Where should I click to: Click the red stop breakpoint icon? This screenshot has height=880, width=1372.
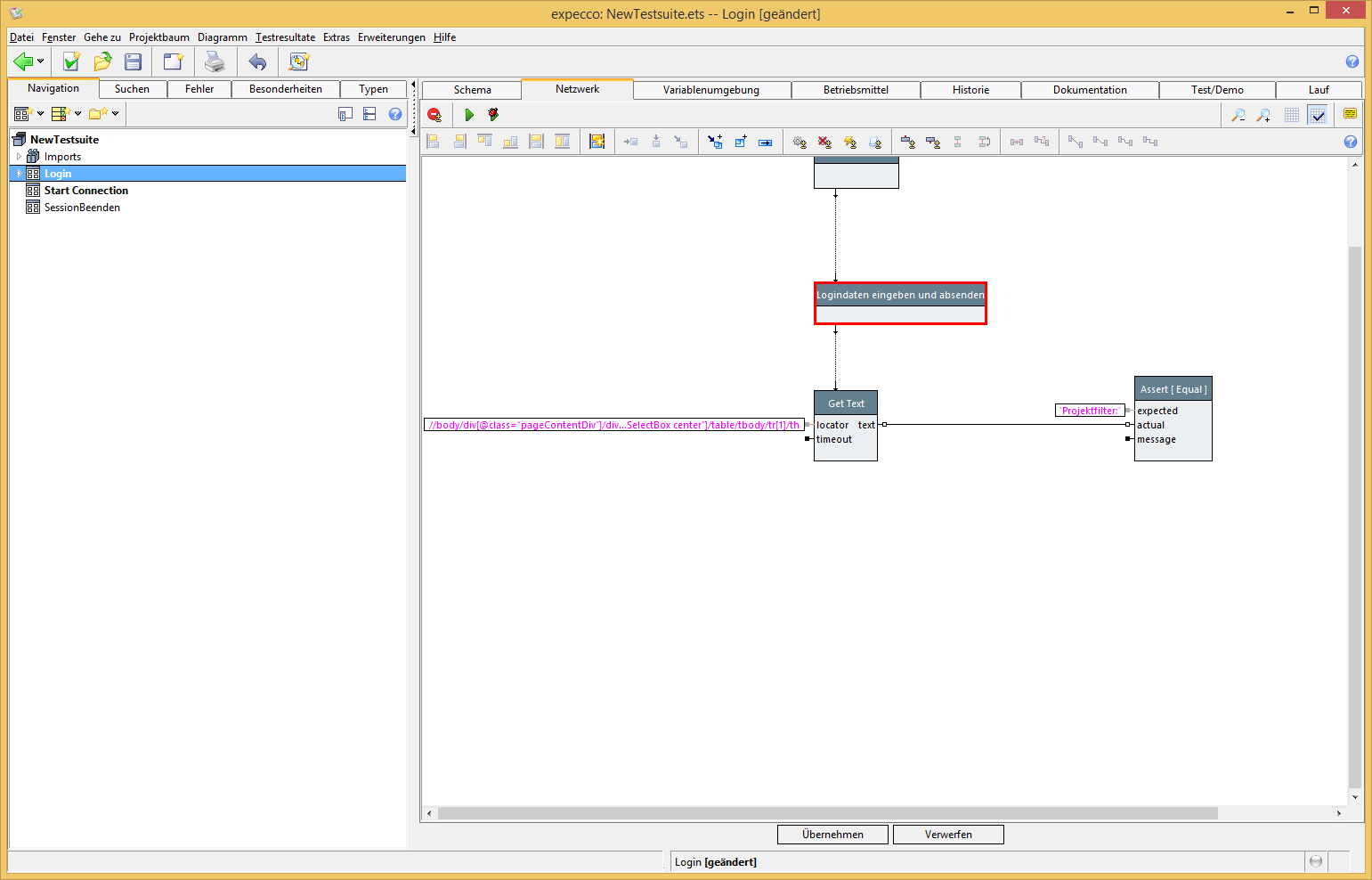coord(434,115)
